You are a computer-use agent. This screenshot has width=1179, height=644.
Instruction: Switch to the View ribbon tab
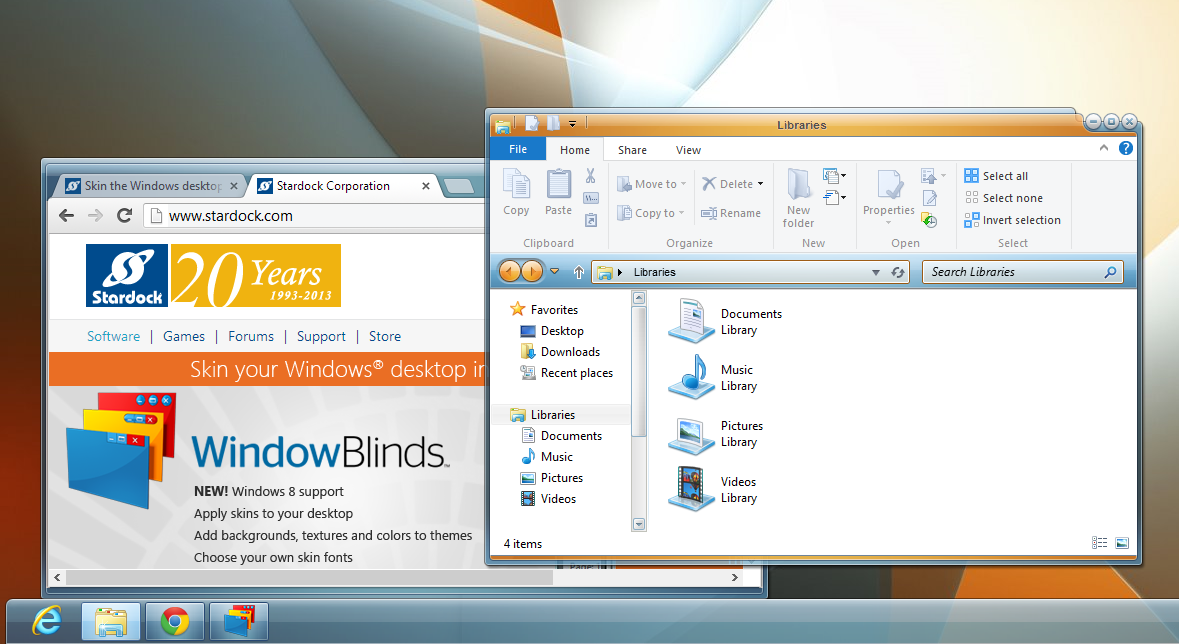[688, 150]
